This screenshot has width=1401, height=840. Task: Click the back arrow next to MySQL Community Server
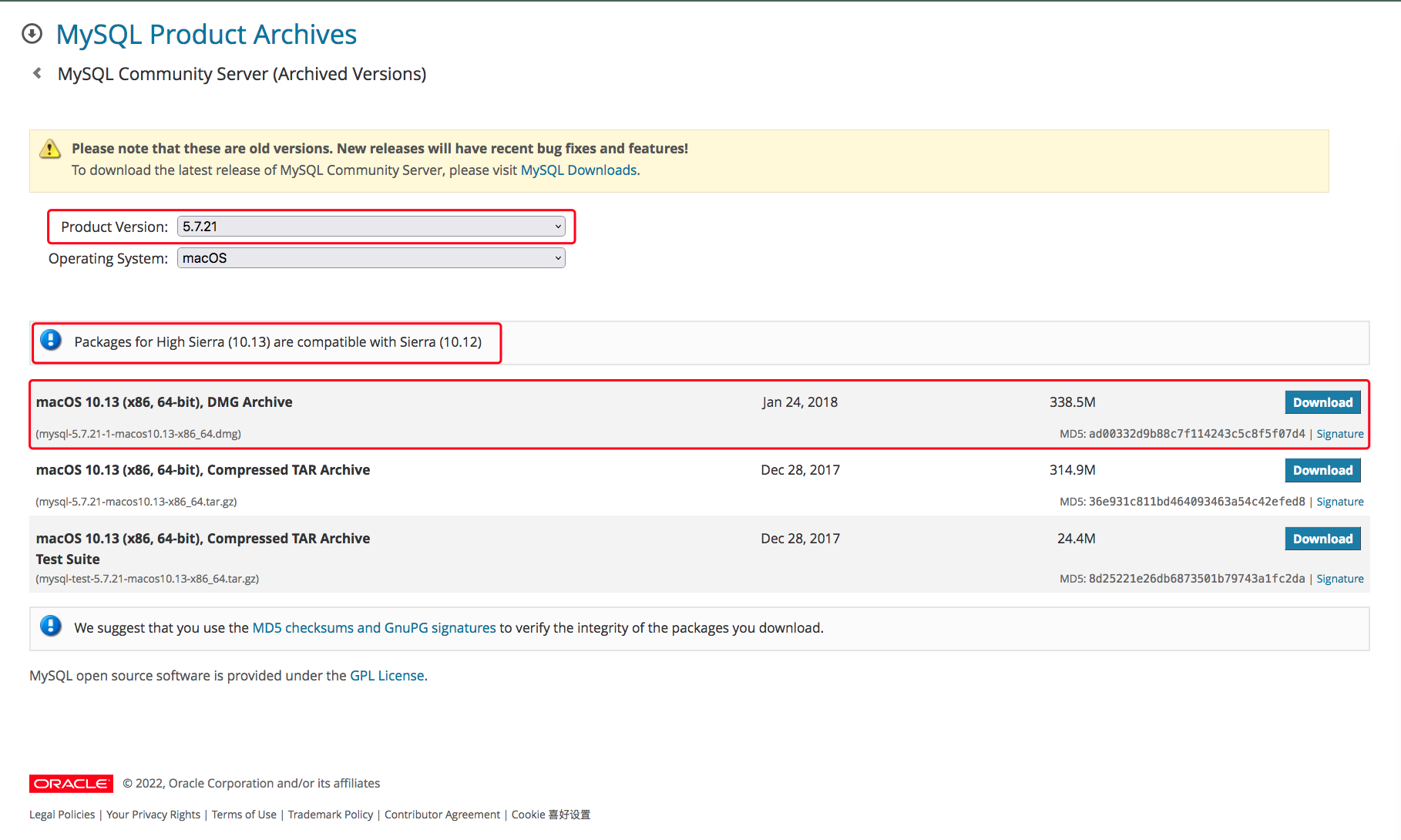coord(37,73)
